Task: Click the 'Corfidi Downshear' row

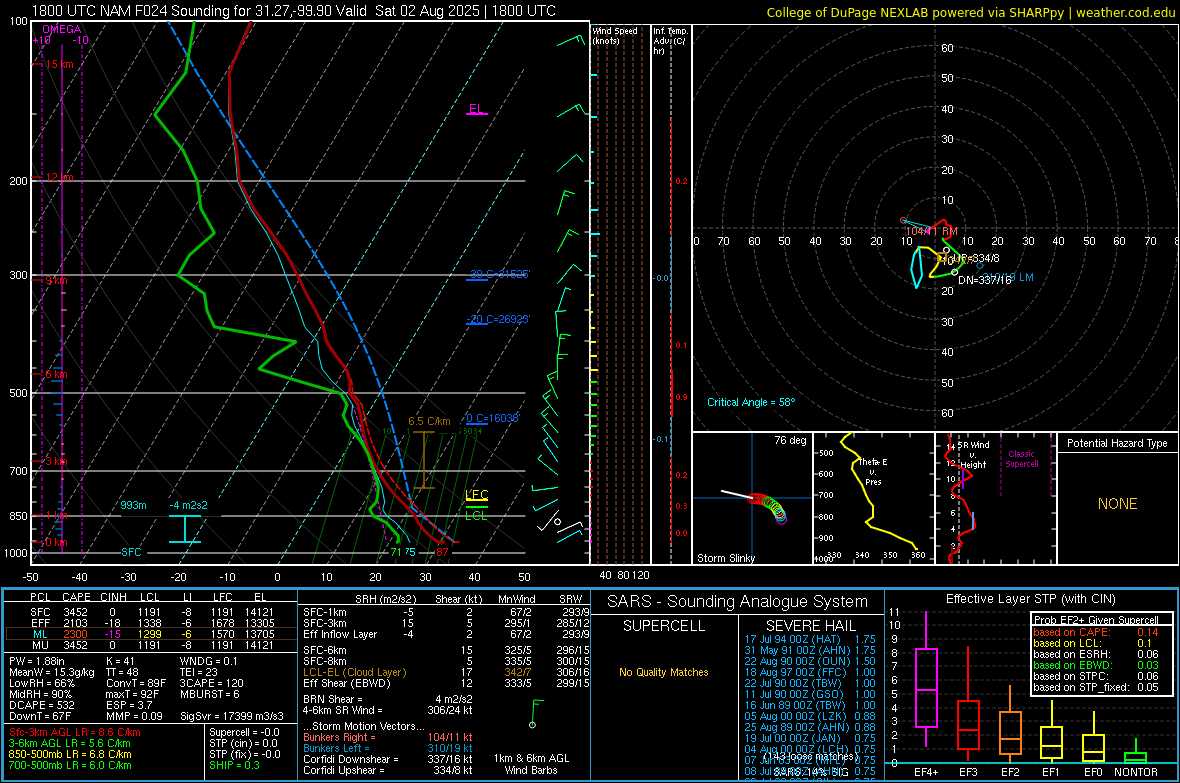Action: point(388,759)
